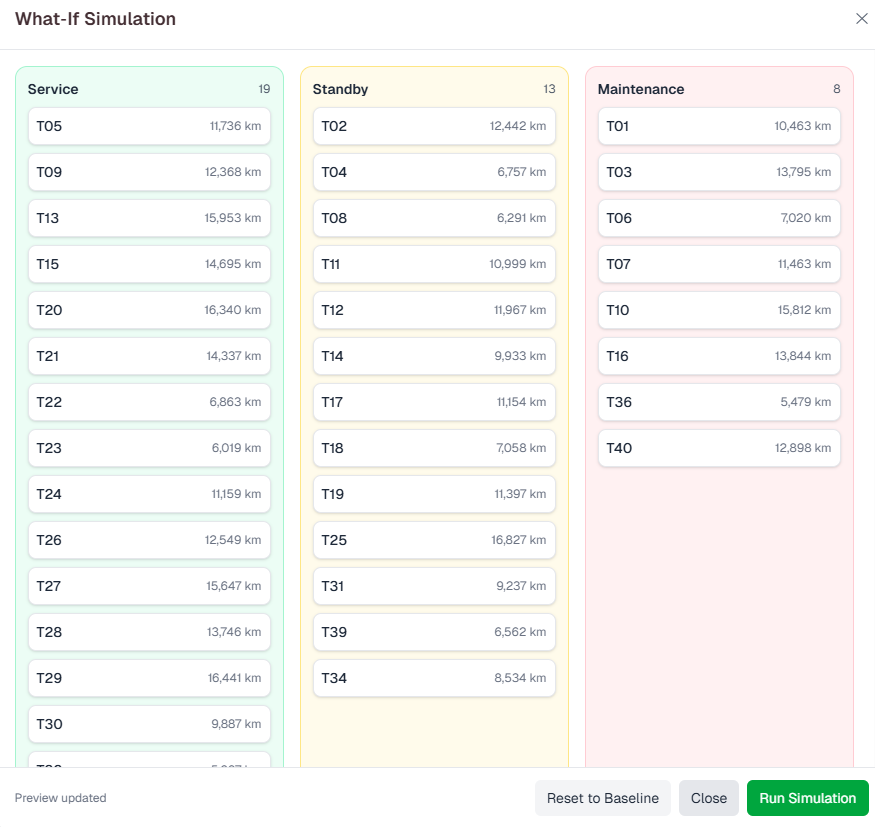
Task: Click train T02 in Standby column
Action: click(434, 126)
